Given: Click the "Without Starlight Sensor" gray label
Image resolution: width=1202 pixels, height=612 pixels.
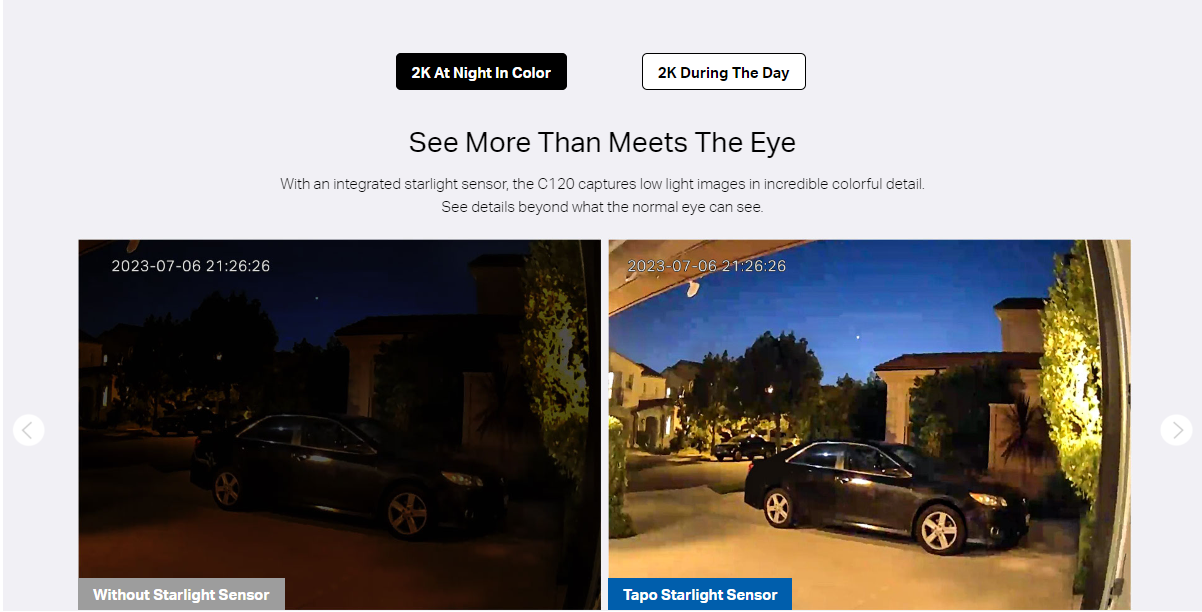Looking at the screenshot, I should pyautogui.click(x=181, y=594).
